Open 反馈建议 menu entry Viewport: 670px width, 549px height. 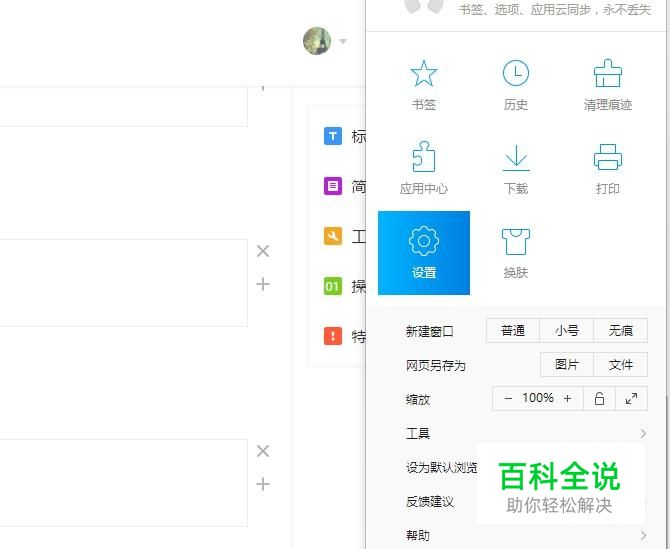430,502
